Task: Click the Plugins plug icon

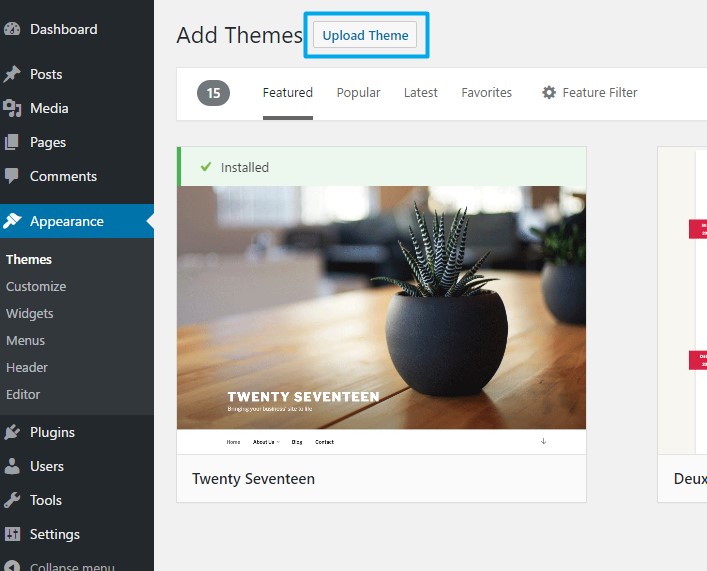Action: coord(12,432)
